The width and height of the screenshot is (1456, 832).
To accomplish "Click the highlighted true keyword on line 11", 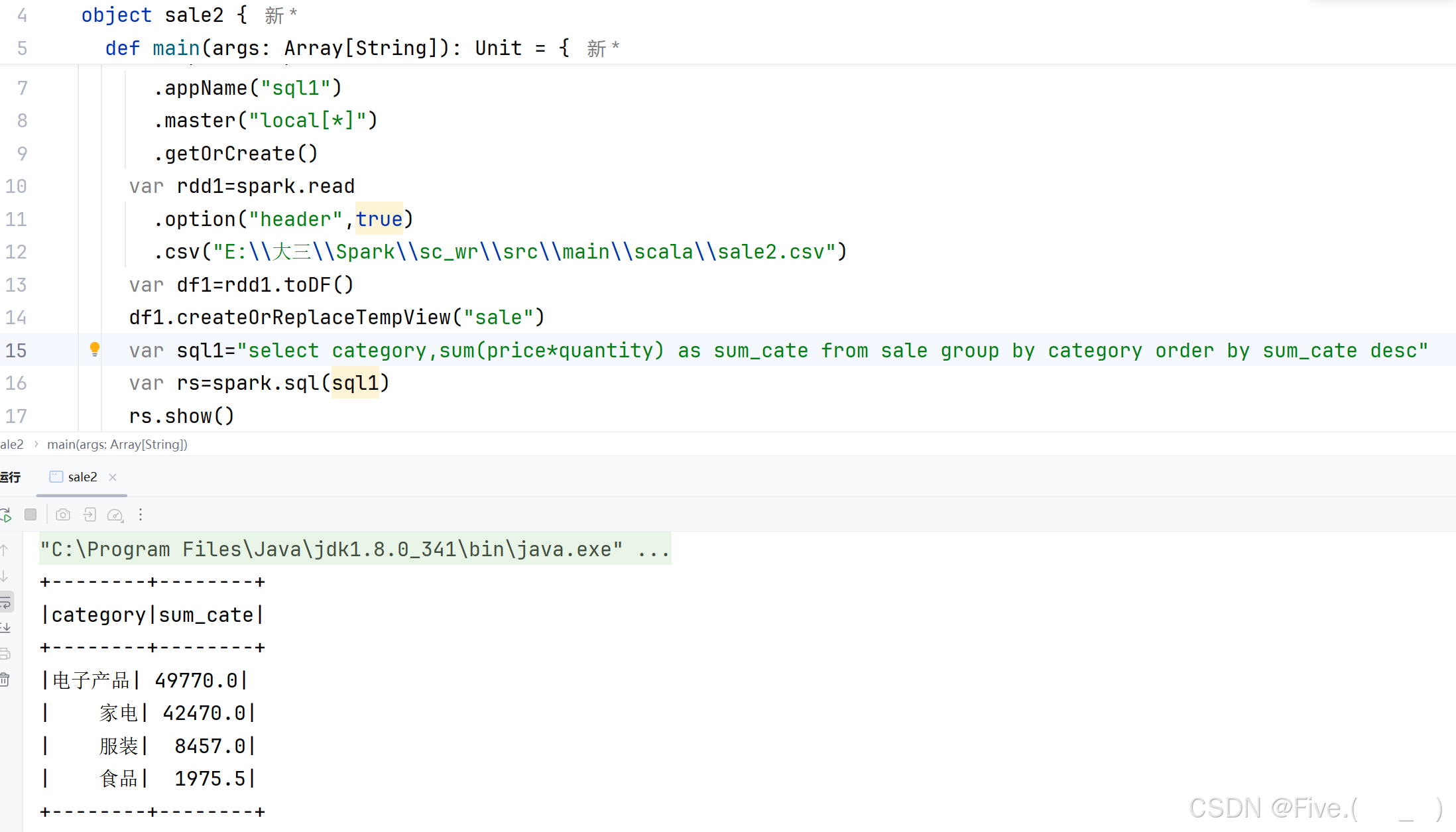I will [x=379, y=219].
